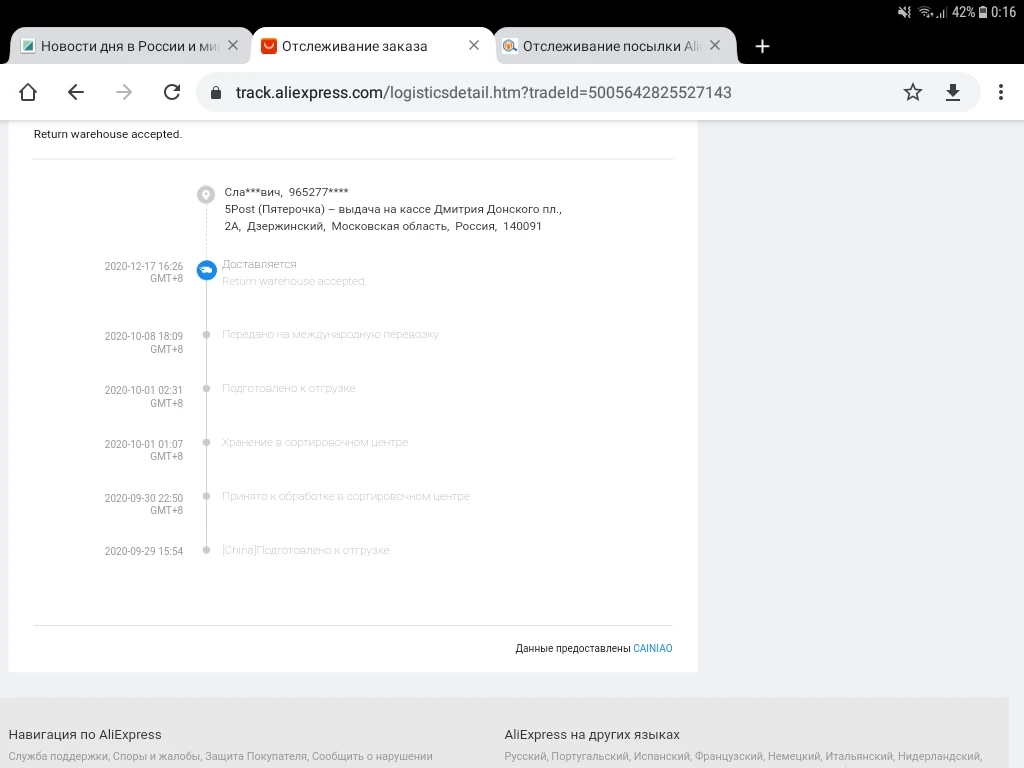Select the Доставляется status text
1024x768 pixels.
click(259, 264)
